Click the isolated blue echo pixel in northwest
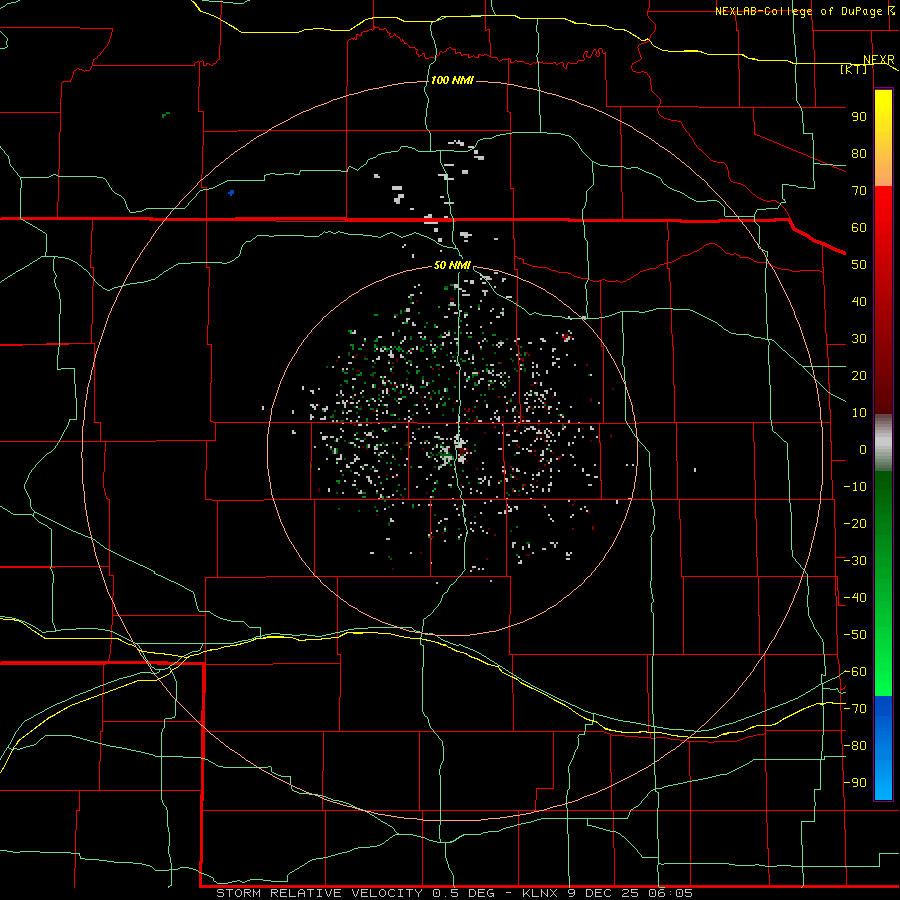 231,193
